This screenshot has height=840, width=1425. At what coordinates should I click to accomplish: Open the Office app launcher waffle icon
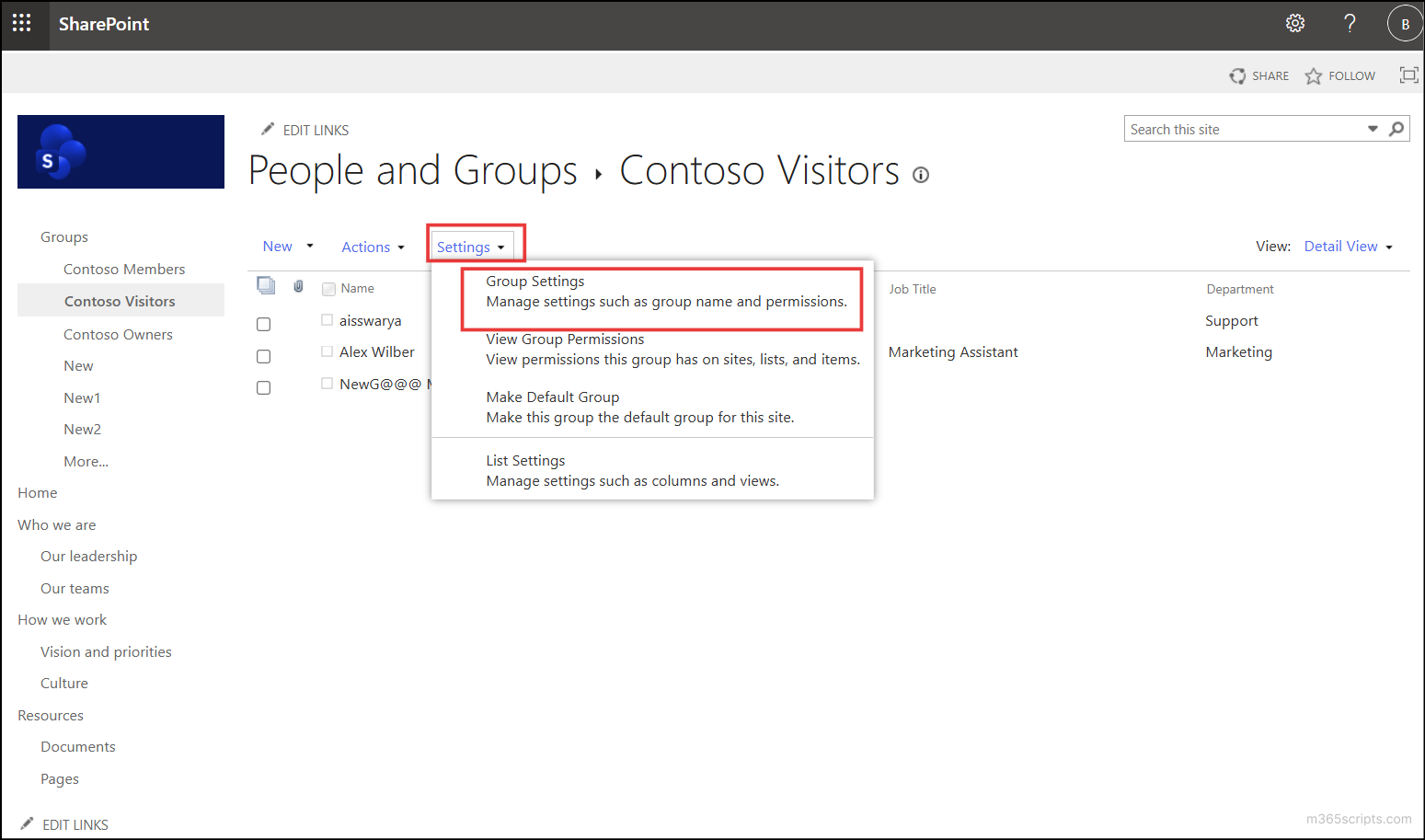22,23
